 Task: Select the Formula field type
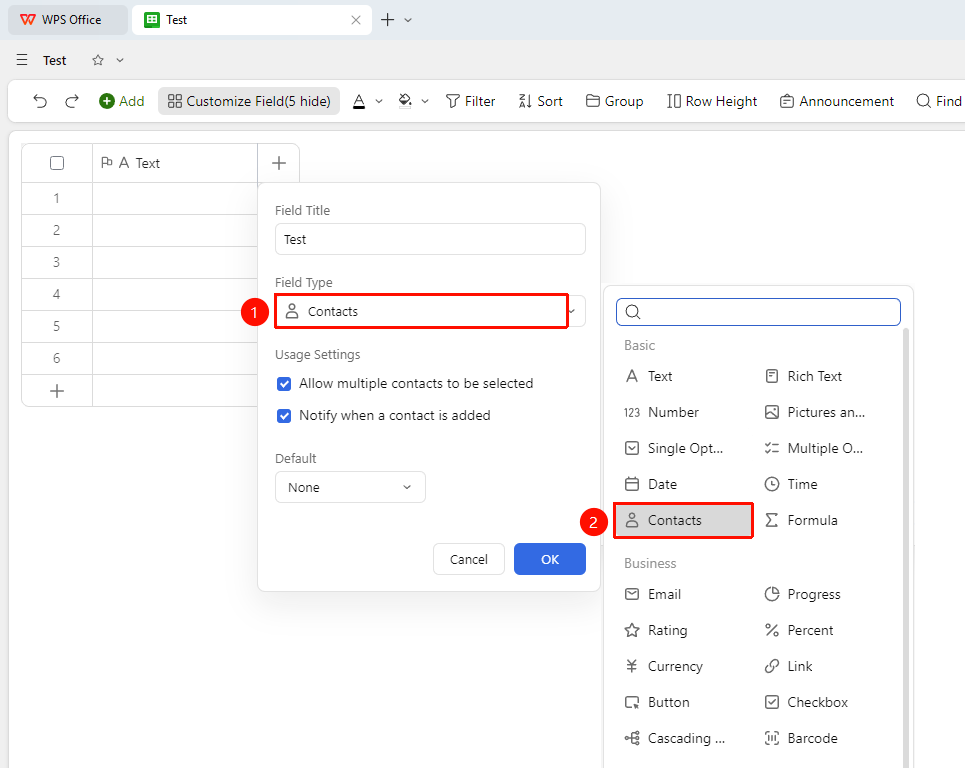(x=801, y=521)
